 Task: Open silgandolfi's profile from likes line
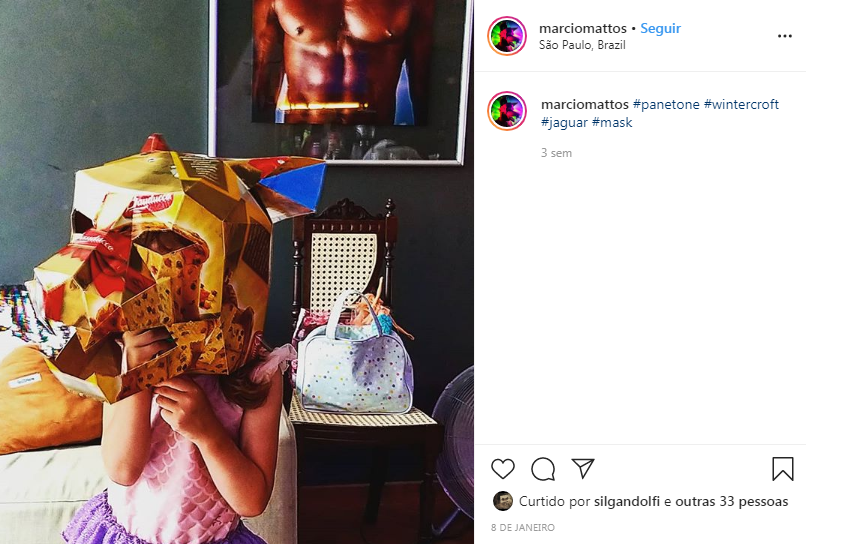click(627, 502)
